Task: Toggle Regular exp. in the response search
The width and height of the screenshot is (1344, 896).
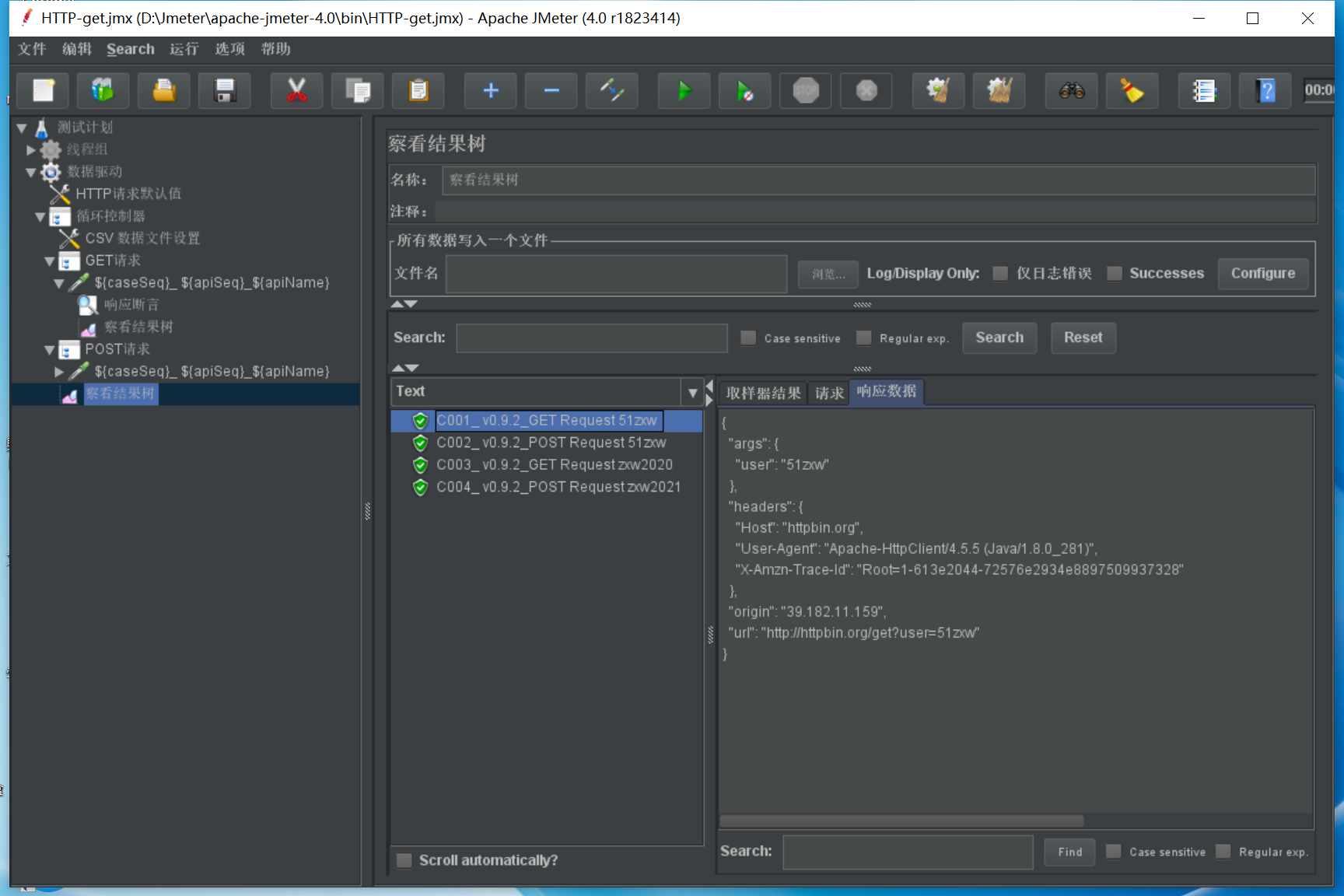Action: click(1223, 852)
